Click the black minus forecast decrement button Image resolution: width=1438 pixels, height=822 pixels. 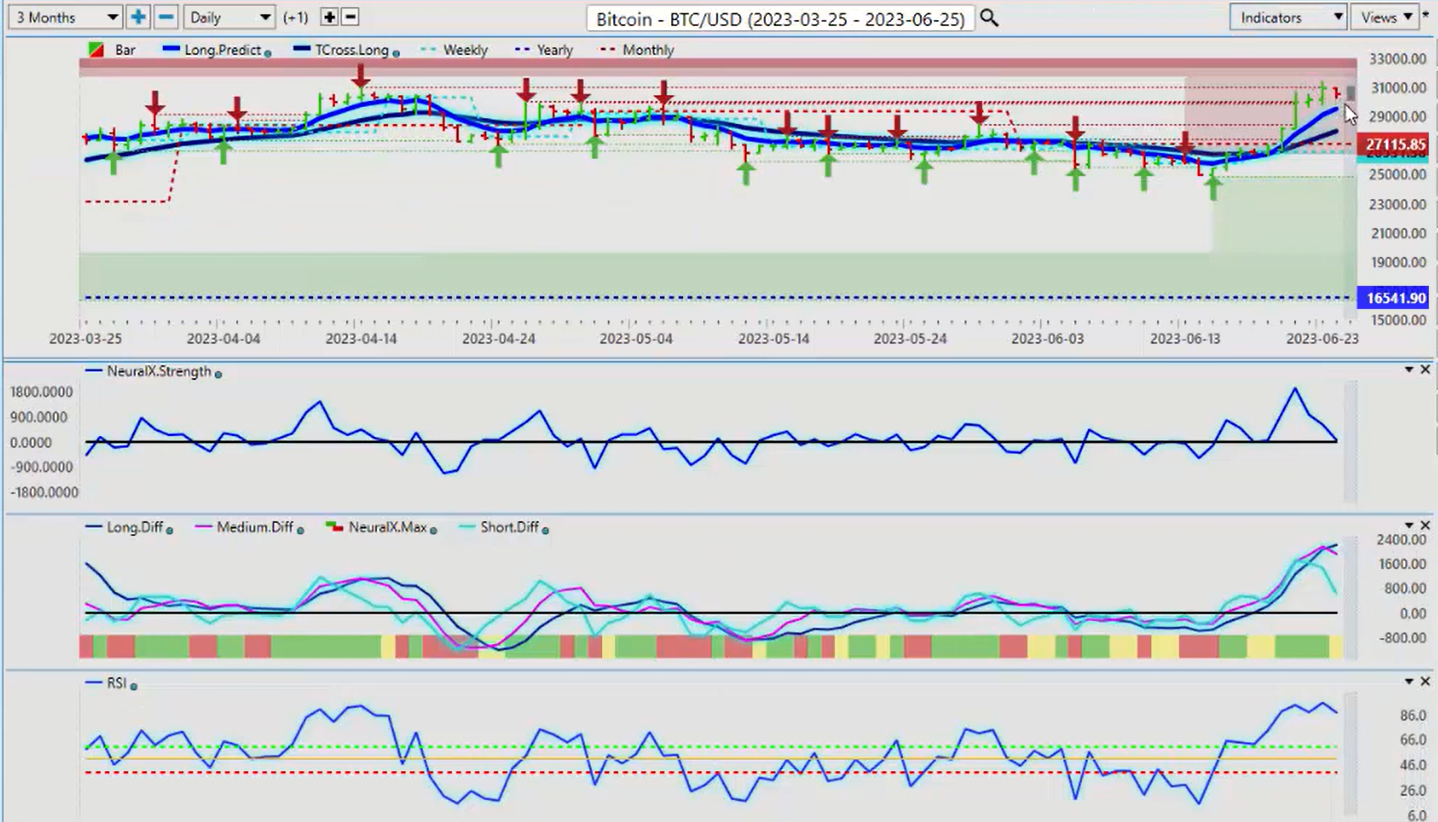pyautogui.click(x=350, y=17)
